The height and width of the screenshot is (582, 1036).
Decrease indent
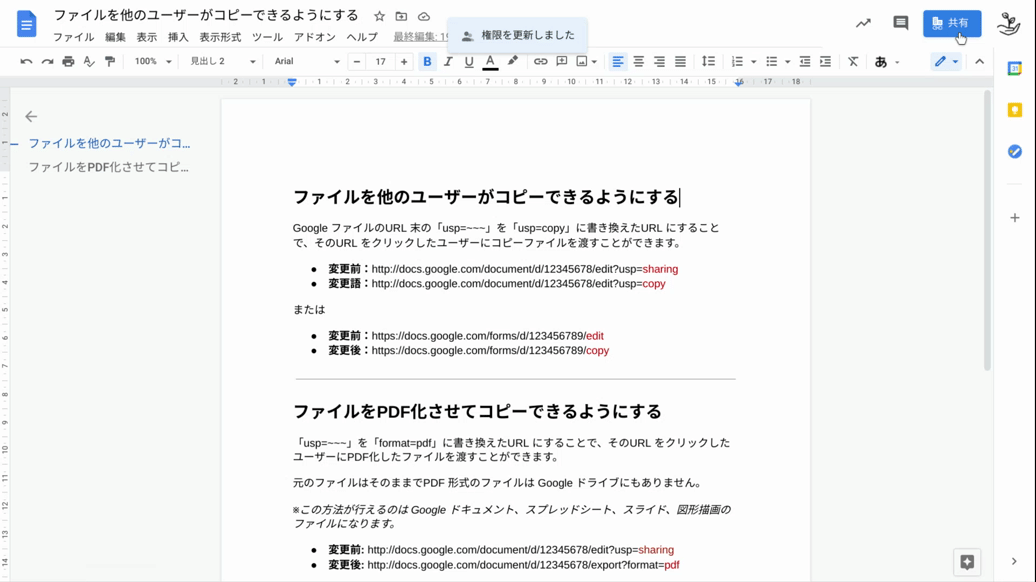click(x=805, y=61)
